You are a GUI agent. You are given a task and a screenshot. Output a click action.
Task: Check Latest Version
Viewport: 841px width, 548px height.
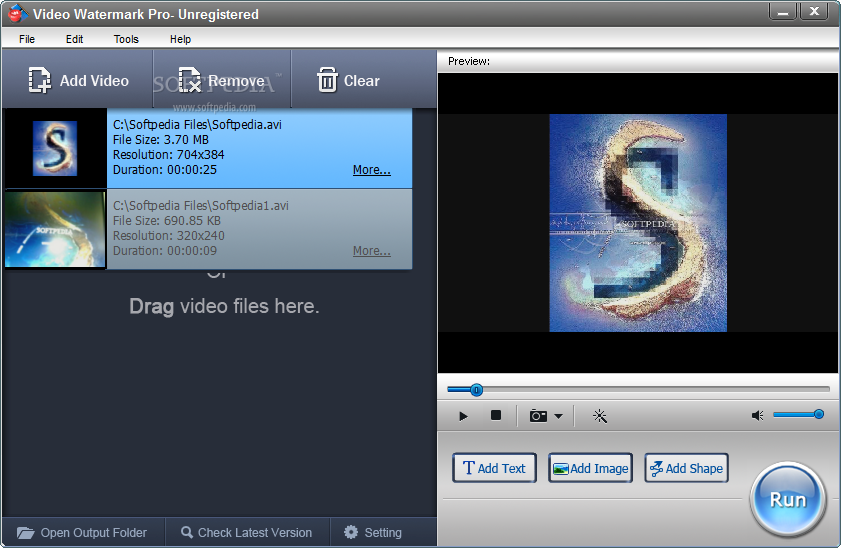247,532
